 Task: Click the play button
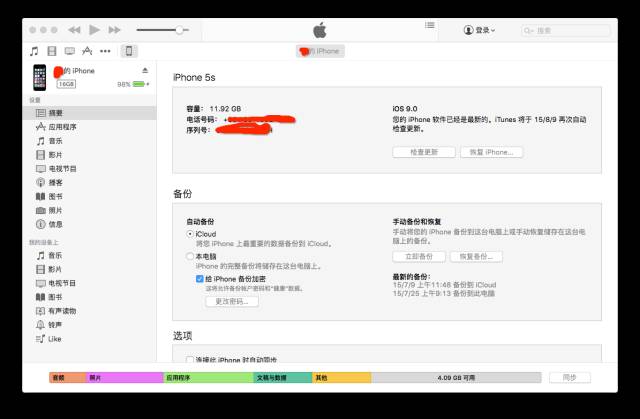94,30
